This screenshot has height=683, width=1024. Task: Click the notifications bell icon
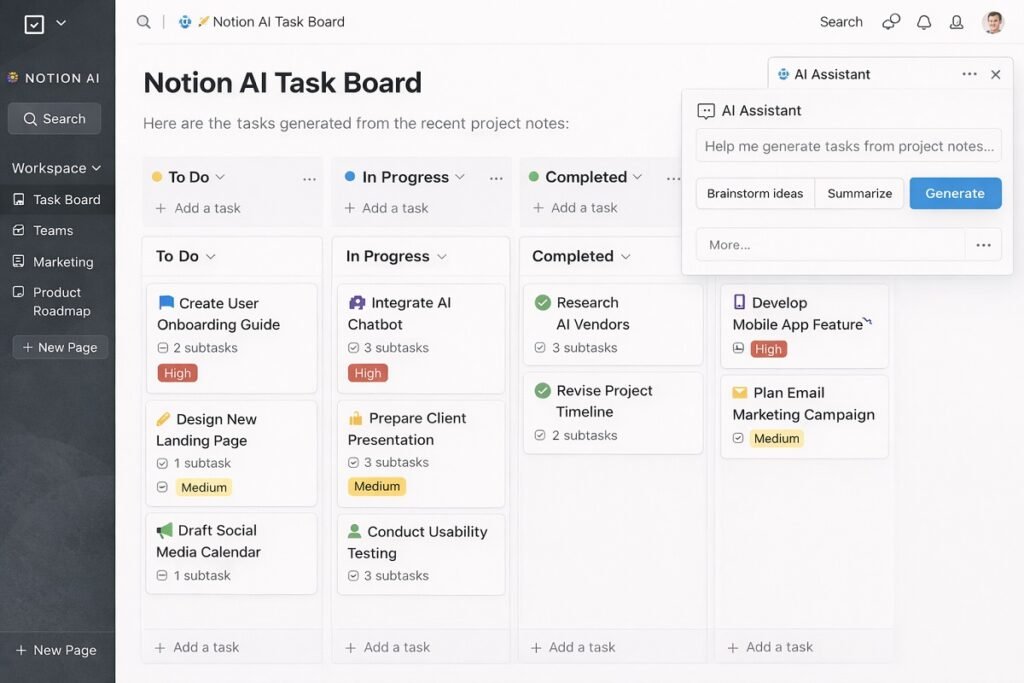point(923,21)
